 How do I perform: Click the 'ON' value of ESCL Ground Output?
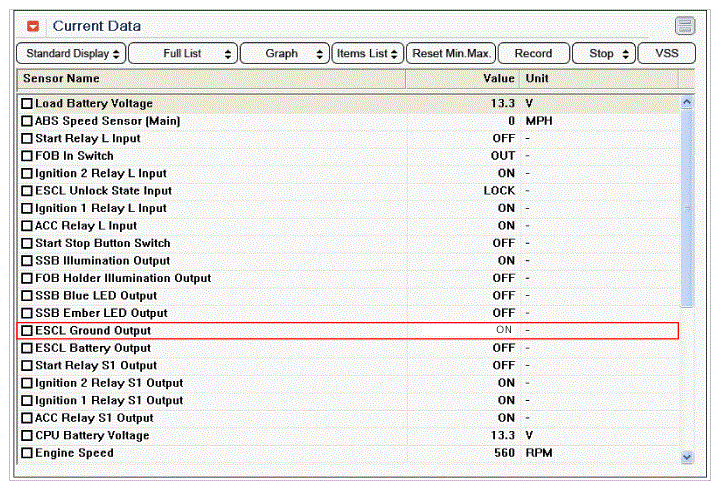pyautogui.click(x=504, y=330)
